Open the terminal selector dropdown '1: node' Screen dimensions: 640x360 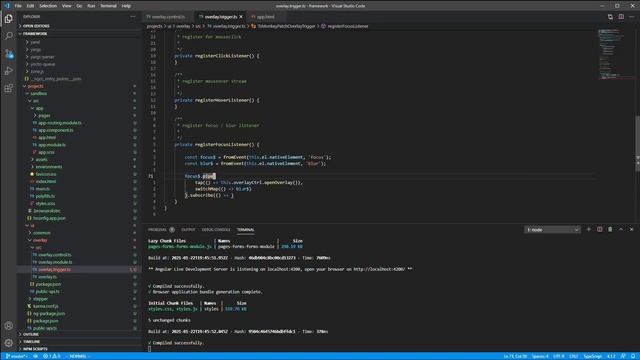[x=552, y=230]
